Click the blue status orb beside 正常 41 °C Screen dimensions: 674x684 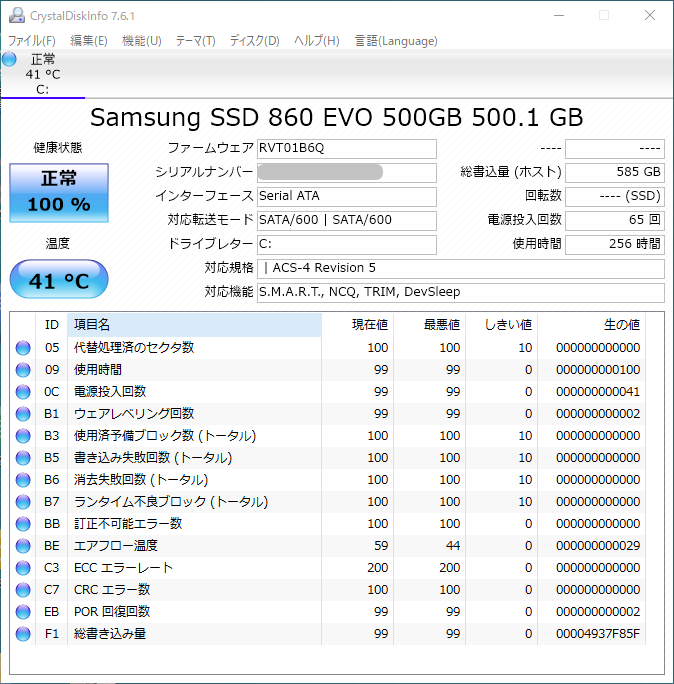9,59
